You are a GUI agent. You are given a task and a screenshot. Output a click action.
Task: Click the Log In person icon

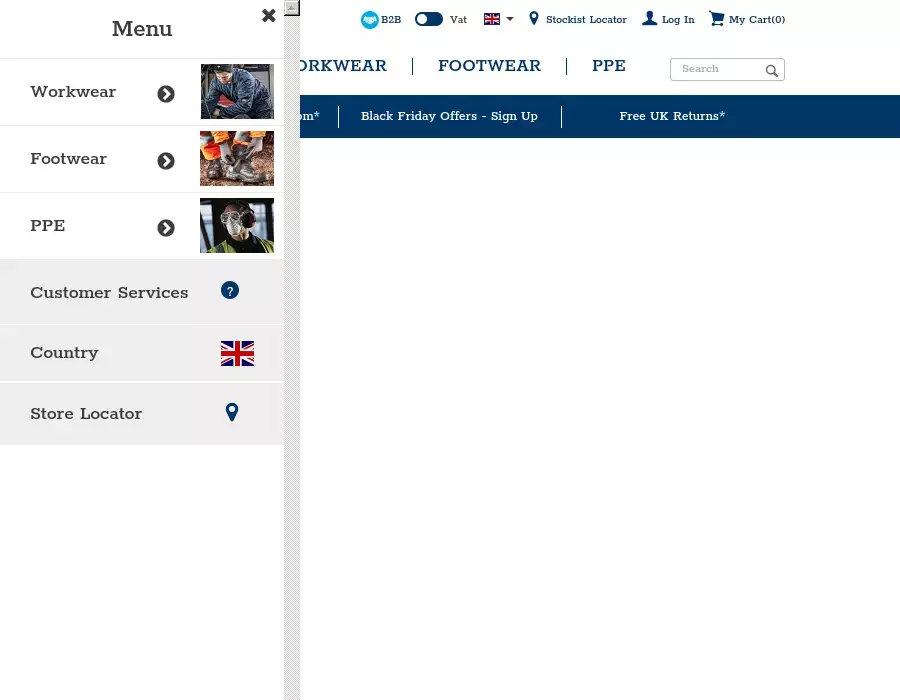[x=650, y=19]
